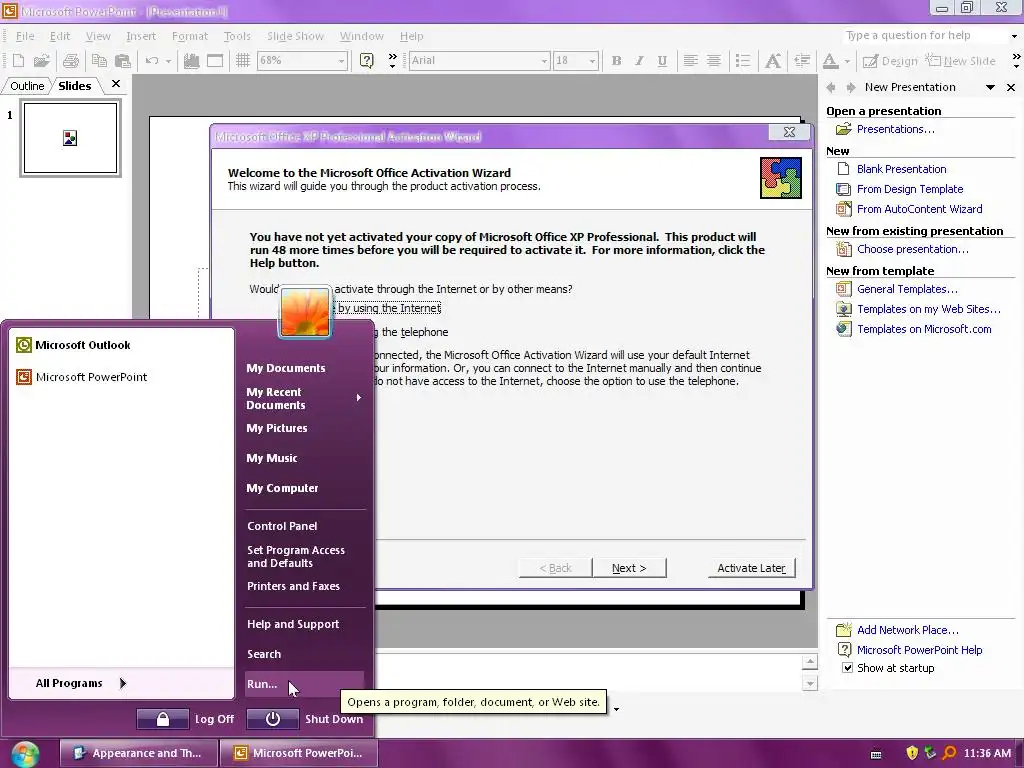The width and height of the screenshot is (1024, 768).
Task: Switch to Appearance and Themes taskbar button
Action: pos(138,753)
